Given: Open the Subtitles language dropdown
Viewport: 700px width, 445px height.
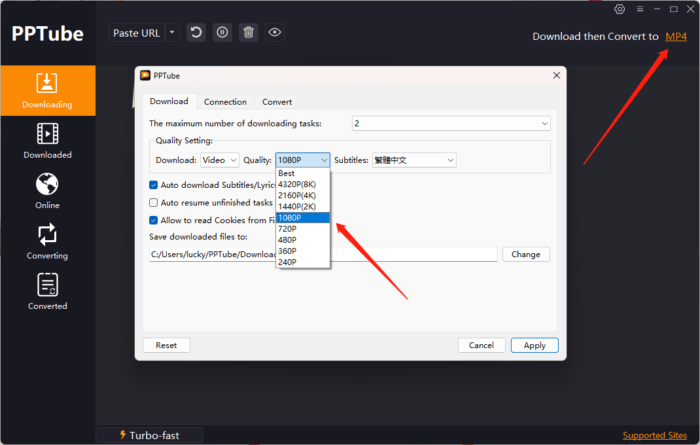Looking at the screenshot, I should [414, 160].
